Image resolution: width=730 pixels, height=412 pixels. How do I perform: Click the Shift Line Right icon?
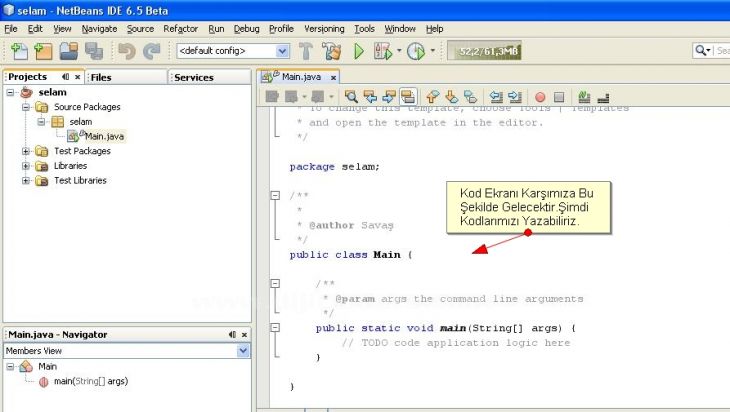tap(515, 97)
